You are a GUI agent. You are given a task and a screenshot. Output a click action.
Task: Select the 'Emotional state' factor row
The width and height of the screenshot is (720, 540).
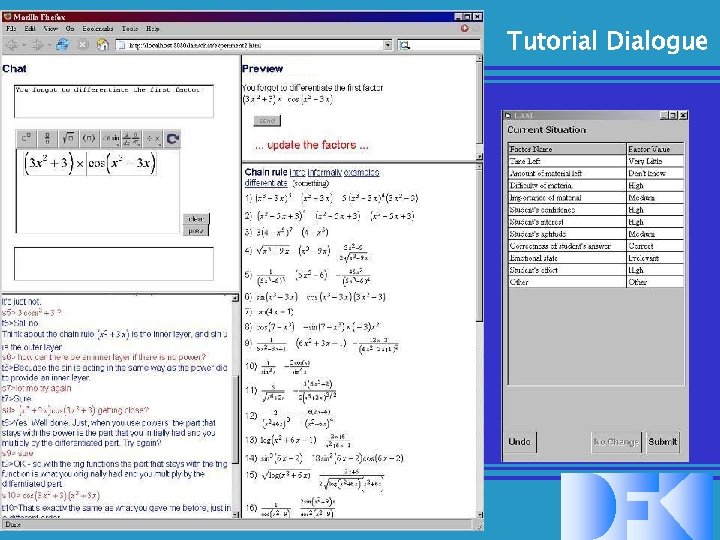pyautogui.click(x=567, y=258)
